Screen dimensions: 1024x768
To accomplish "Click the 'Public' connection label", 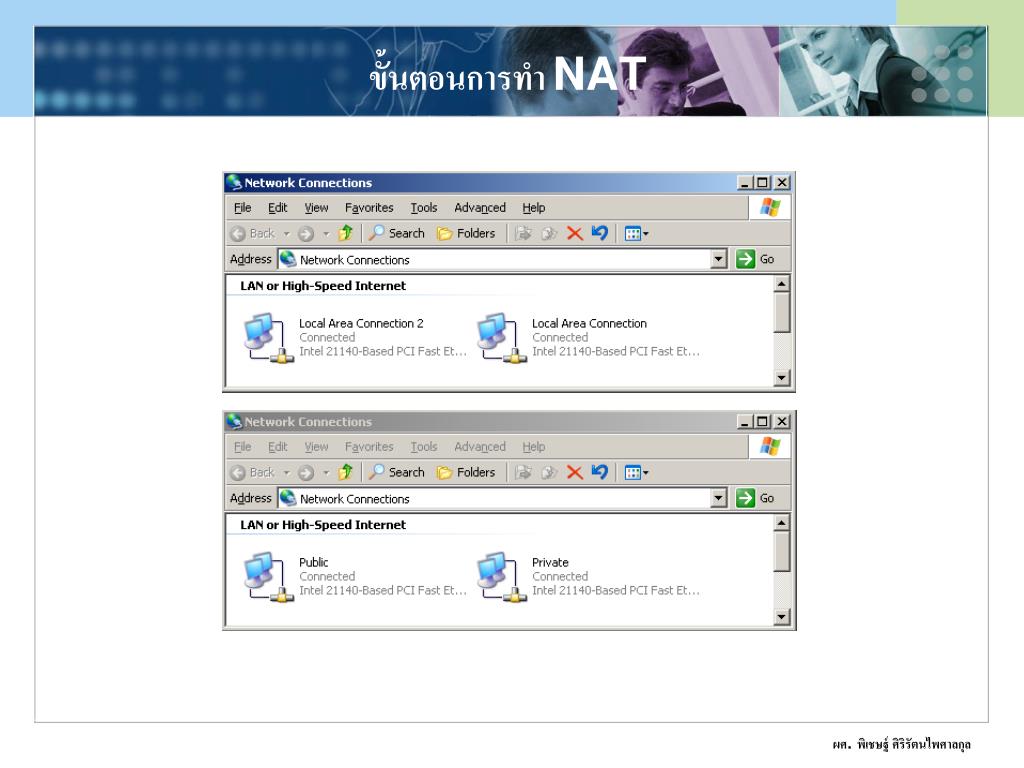I will [313, 562].
